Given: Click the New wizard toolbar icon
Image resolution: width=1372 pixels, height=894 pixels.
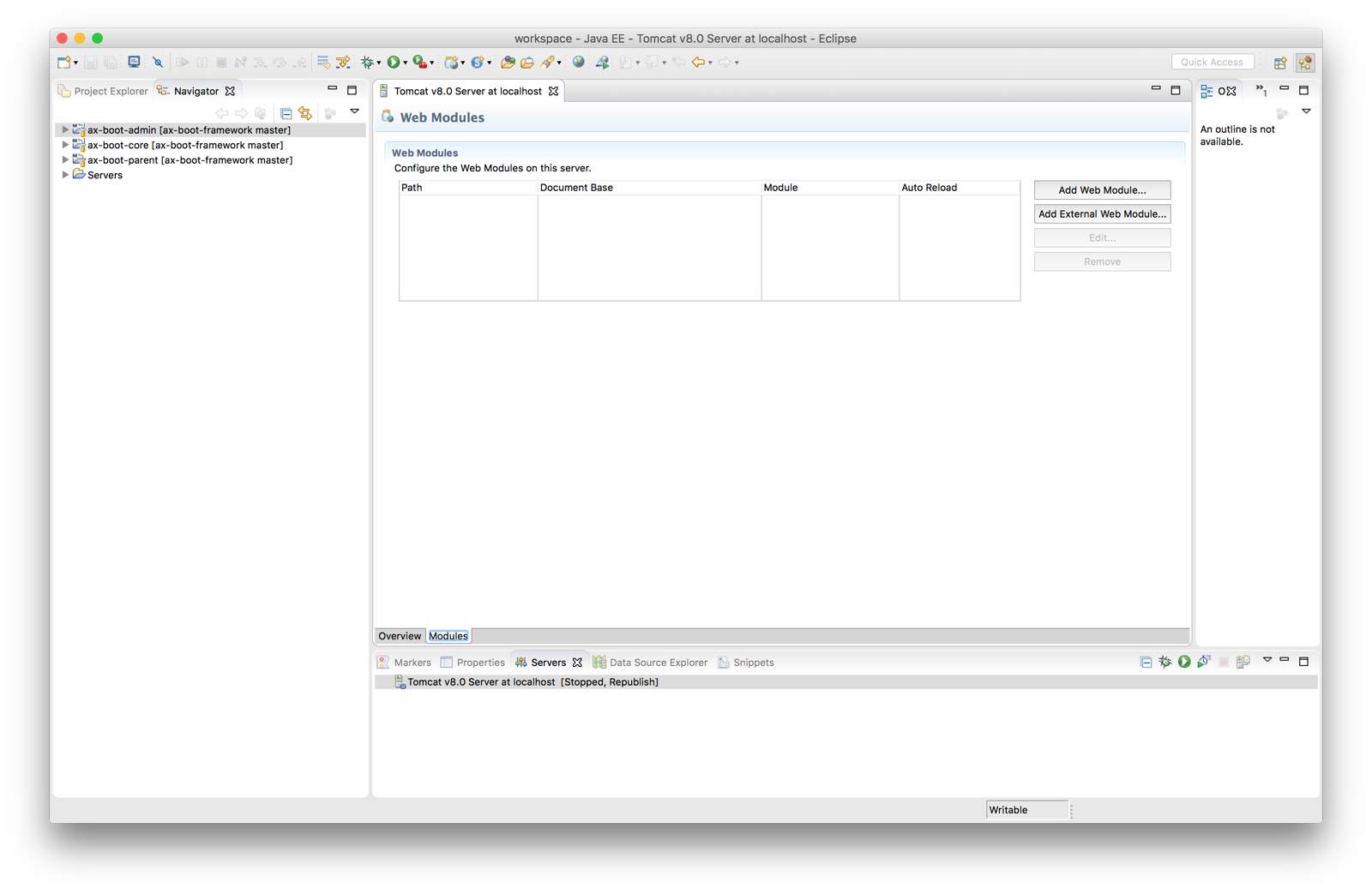Looking at the screenshot, I should pyautogui.click(x=63, y=62).
